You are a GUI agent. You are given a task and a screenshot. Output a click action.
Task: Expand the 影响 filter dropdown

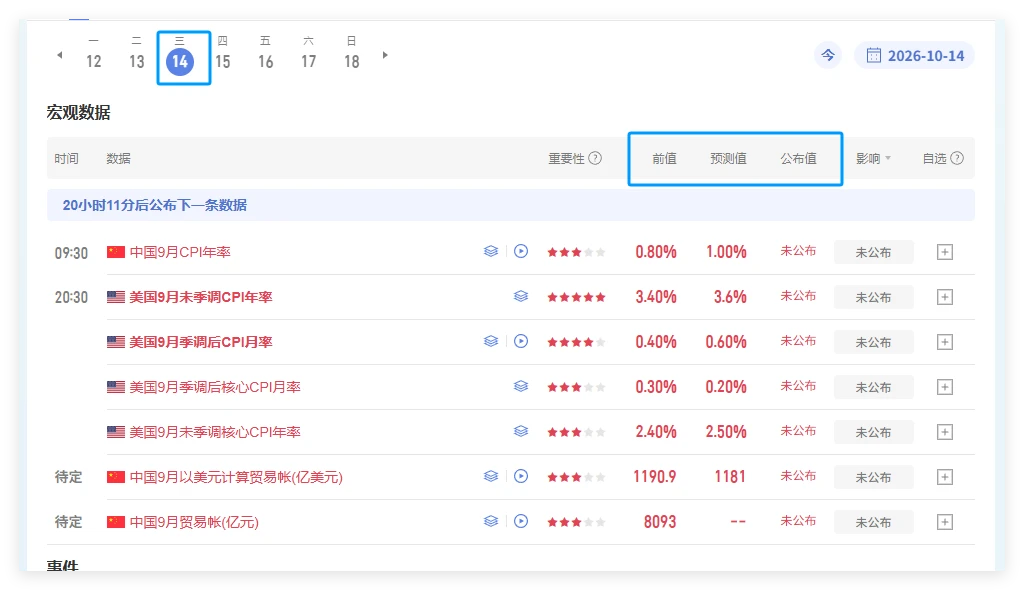click(x=874, y=158)
